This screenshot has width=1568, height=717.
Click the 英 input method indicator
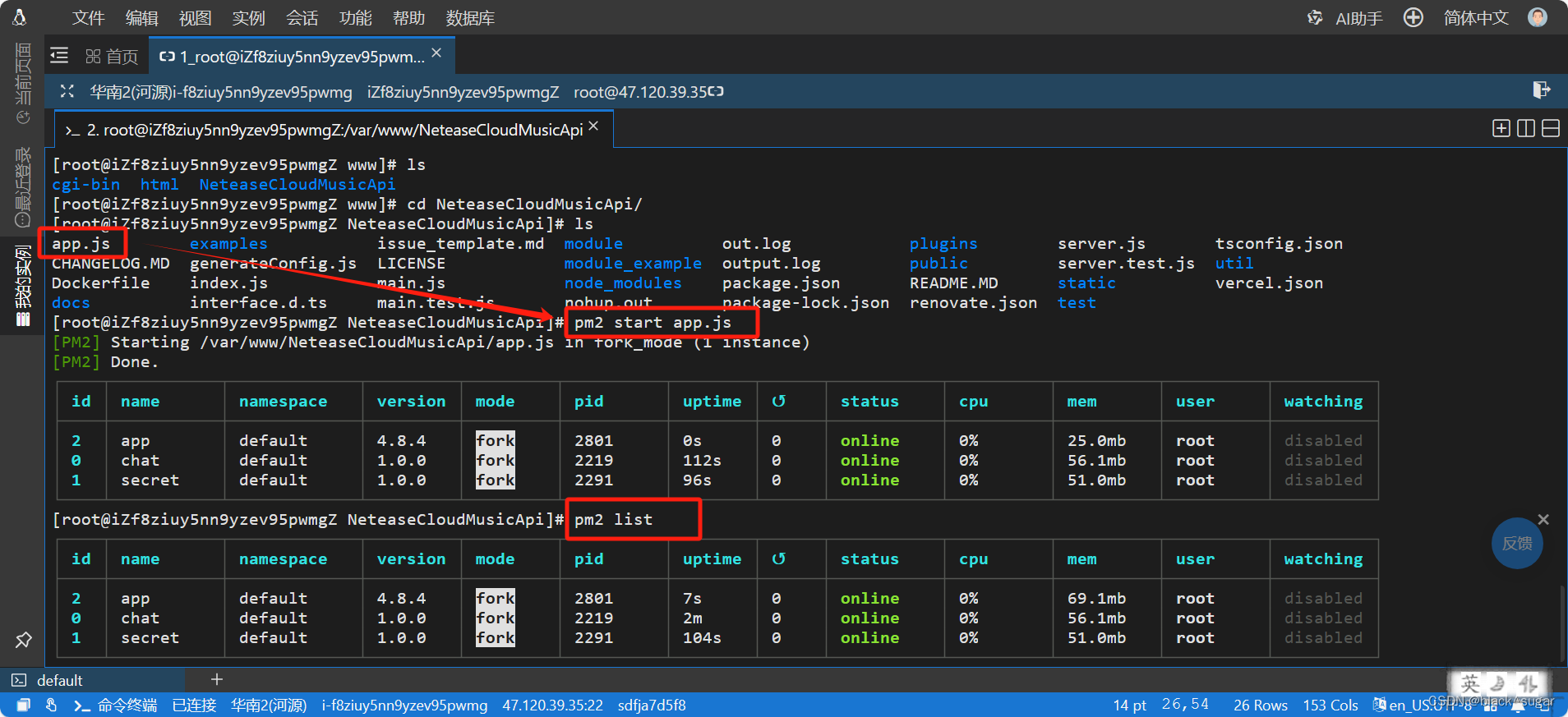tap(1470, 683)
